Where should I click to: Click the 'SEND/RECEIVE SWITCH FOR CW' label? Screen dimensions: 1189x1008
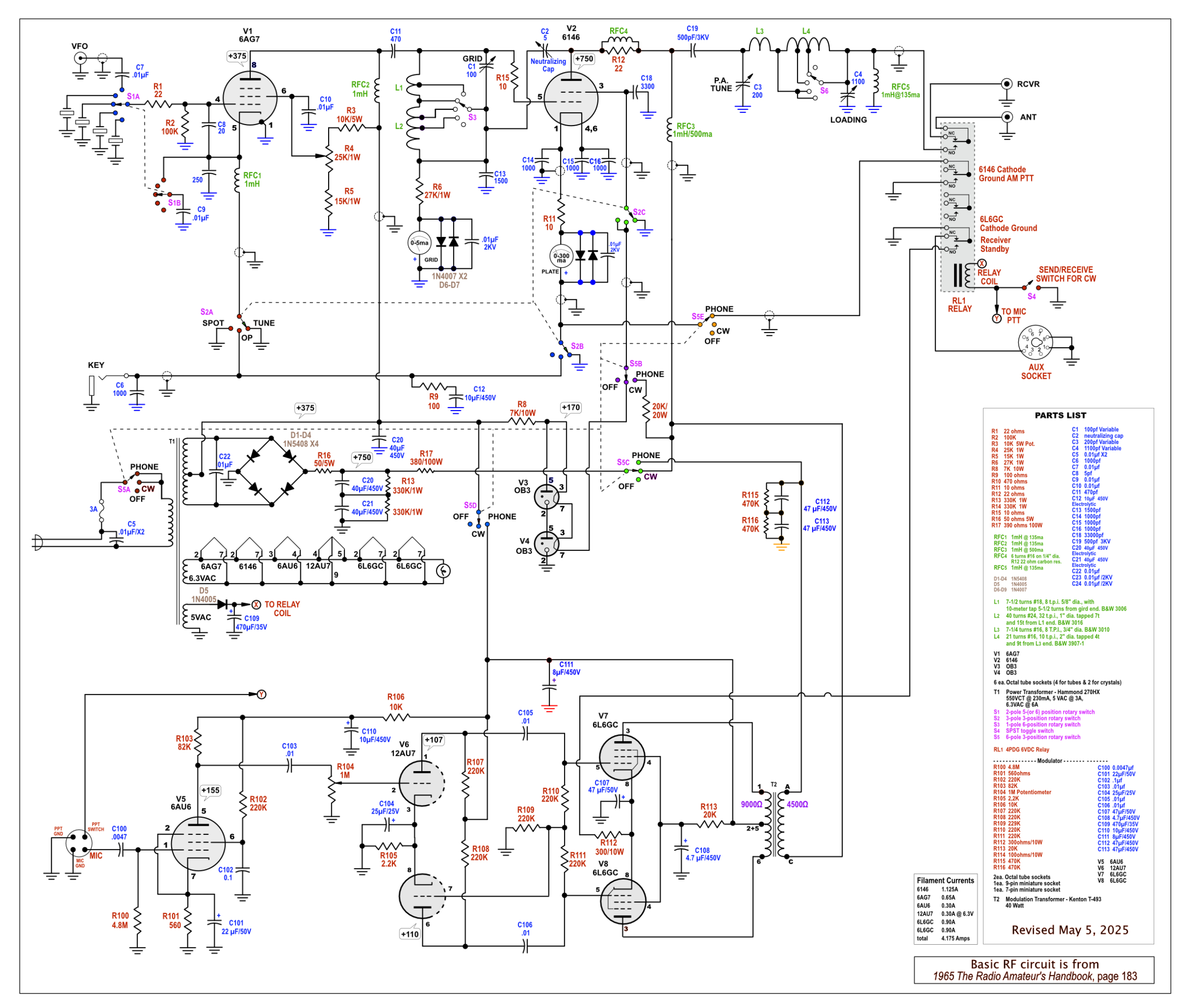[x=1066, y=274]
